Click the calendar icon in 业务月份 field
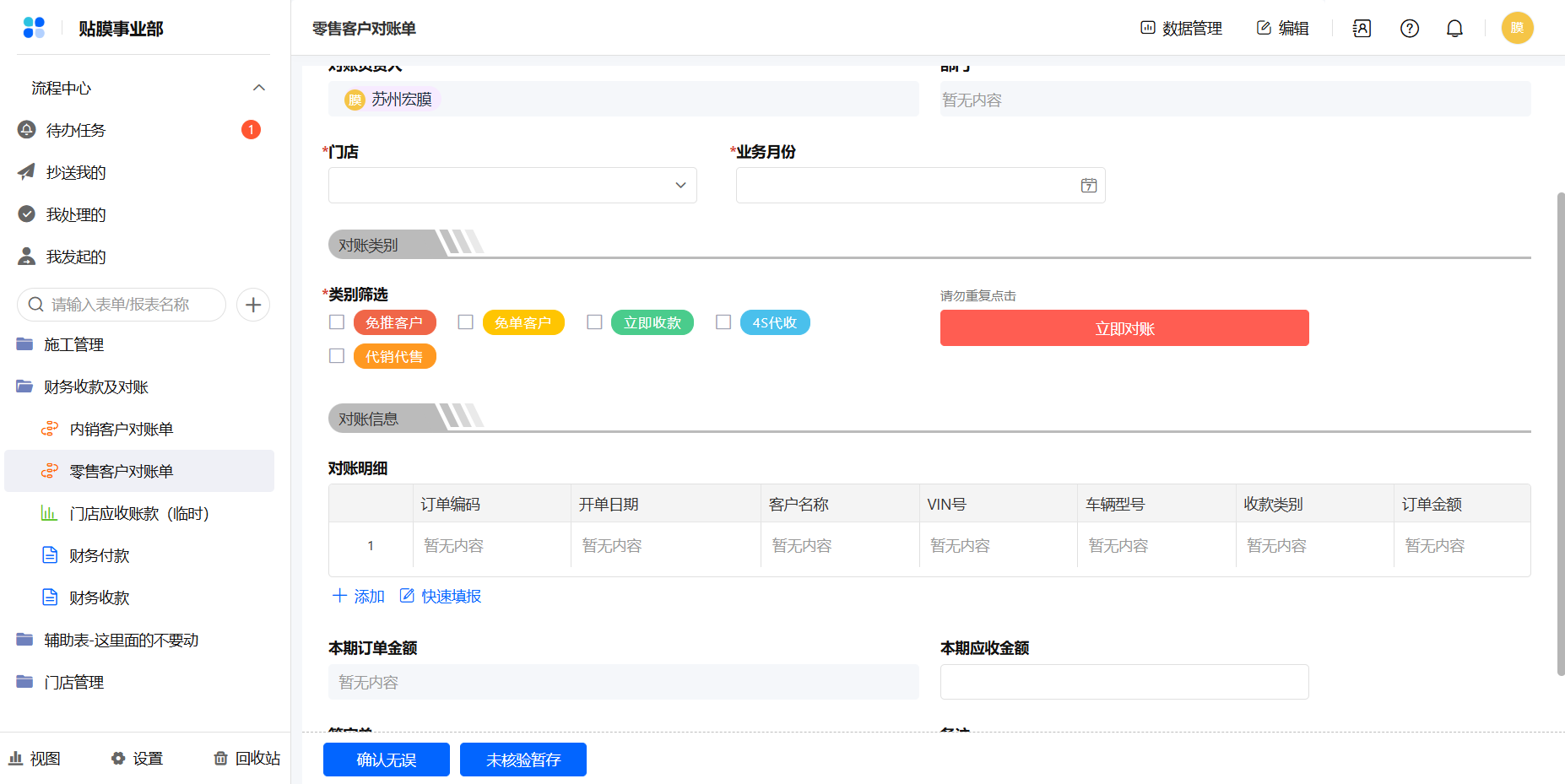 click(x=1089, y=186)
